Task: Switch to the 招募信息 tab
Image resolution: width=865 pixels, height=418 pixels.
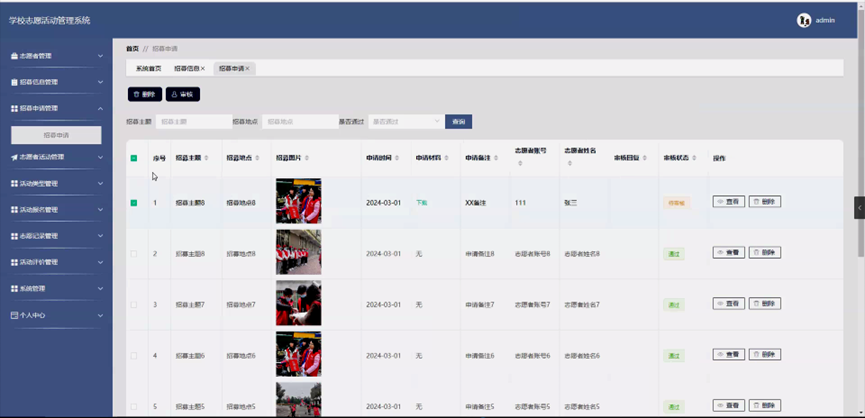Action: (x=186, y=69)
